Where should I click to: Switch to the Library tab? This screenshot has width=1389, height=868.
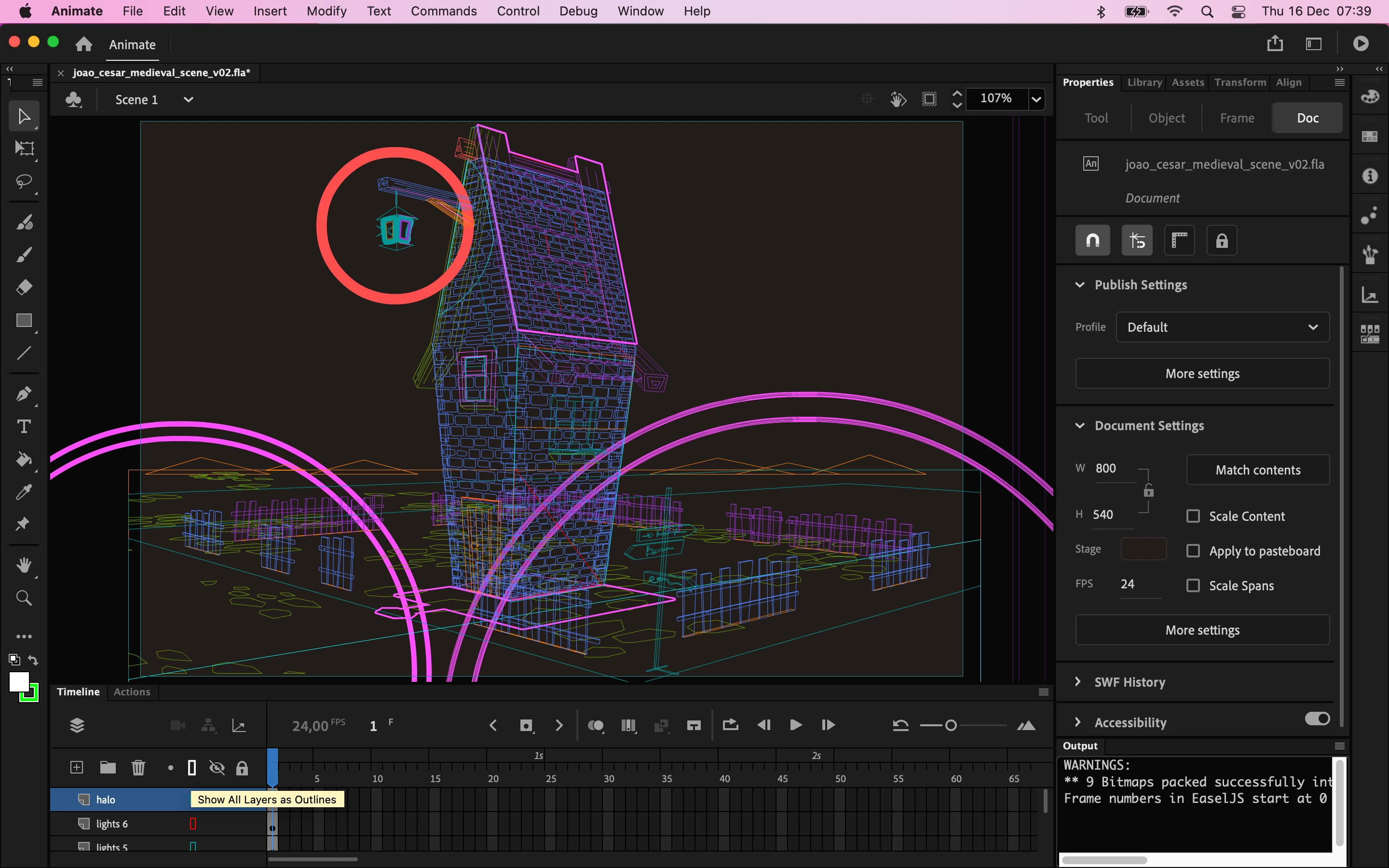1144,82
